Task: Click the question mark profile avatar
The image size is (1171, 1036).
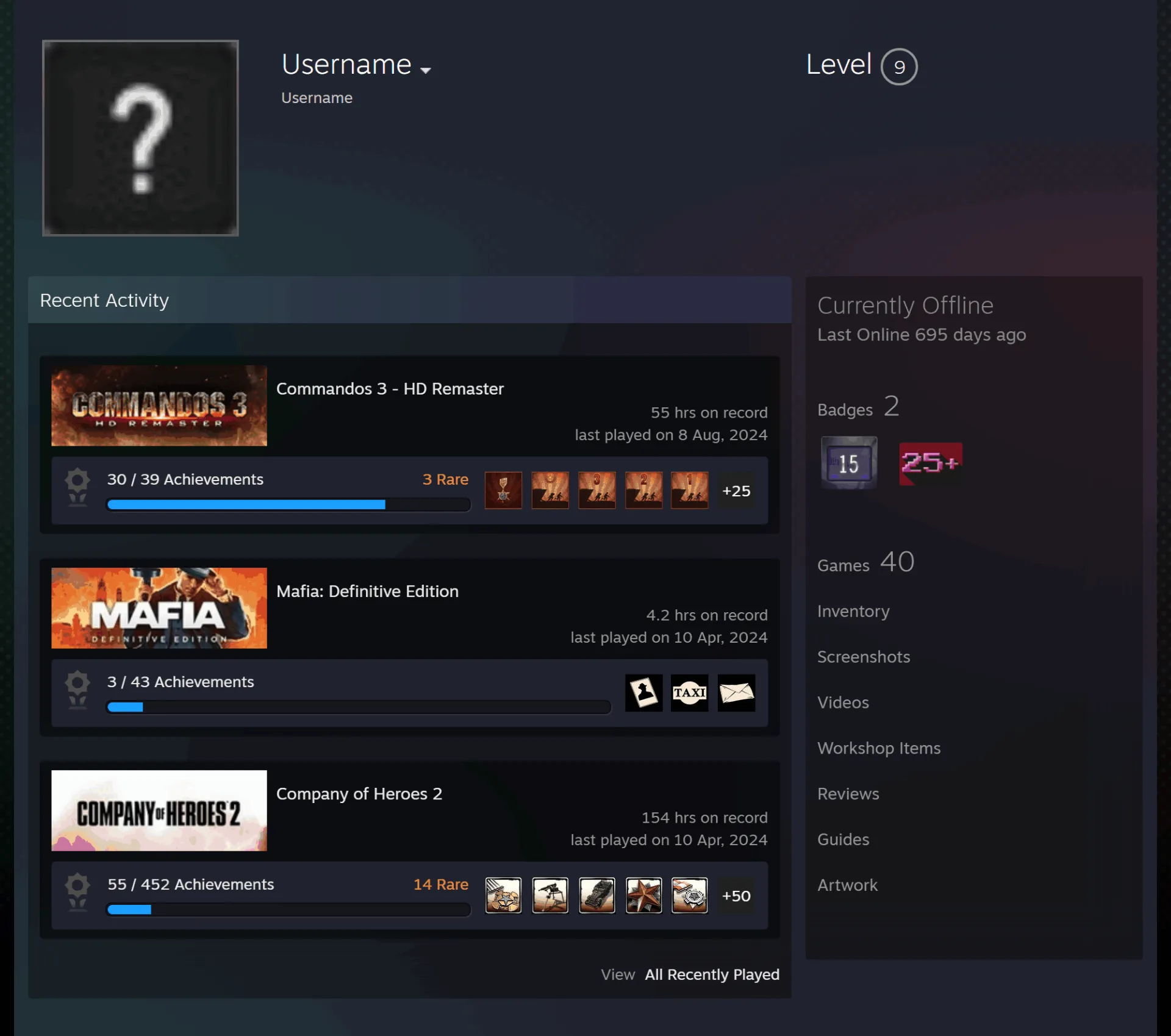Action: coord(140,138)
